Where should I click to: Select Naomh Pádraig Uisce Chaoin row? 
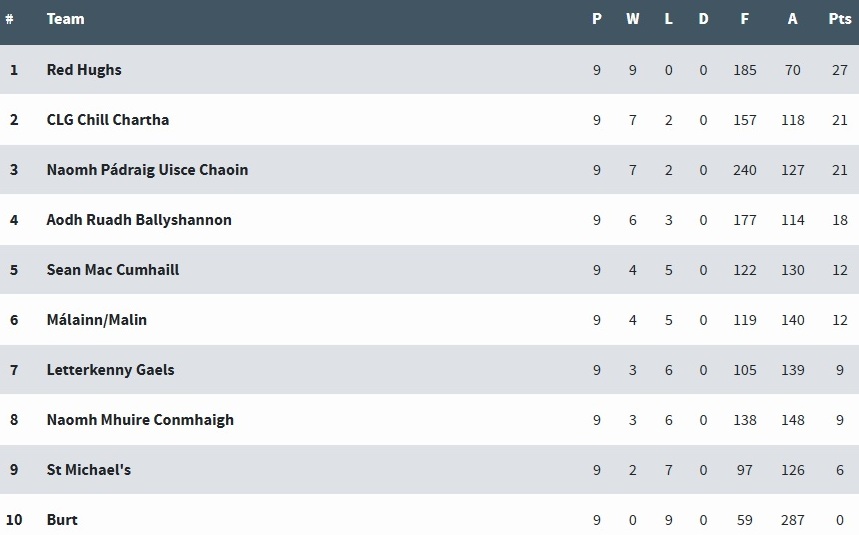[x=430, y=170]
